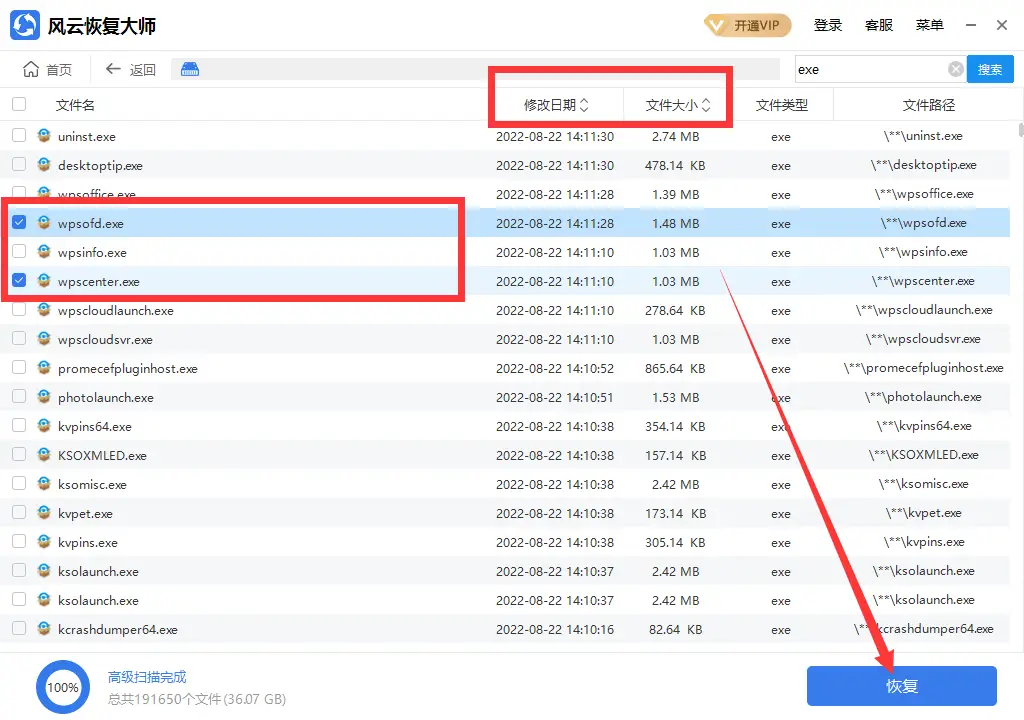Click the file icon of uninst.exe
The width and height of the screenshot is (1024, 720).
click(44, 136)
